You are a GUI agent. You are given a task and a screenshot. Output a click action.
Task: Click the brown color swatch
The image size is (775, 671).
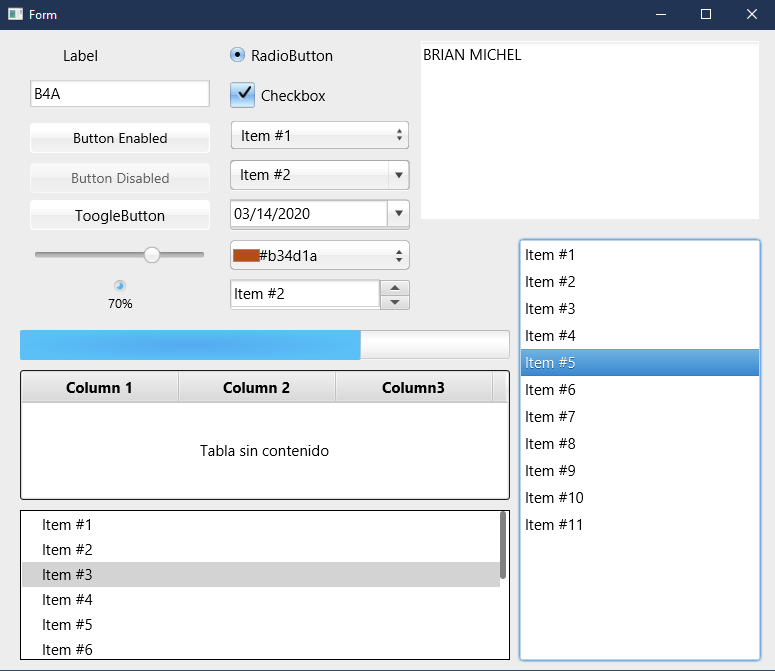(246, 255)
